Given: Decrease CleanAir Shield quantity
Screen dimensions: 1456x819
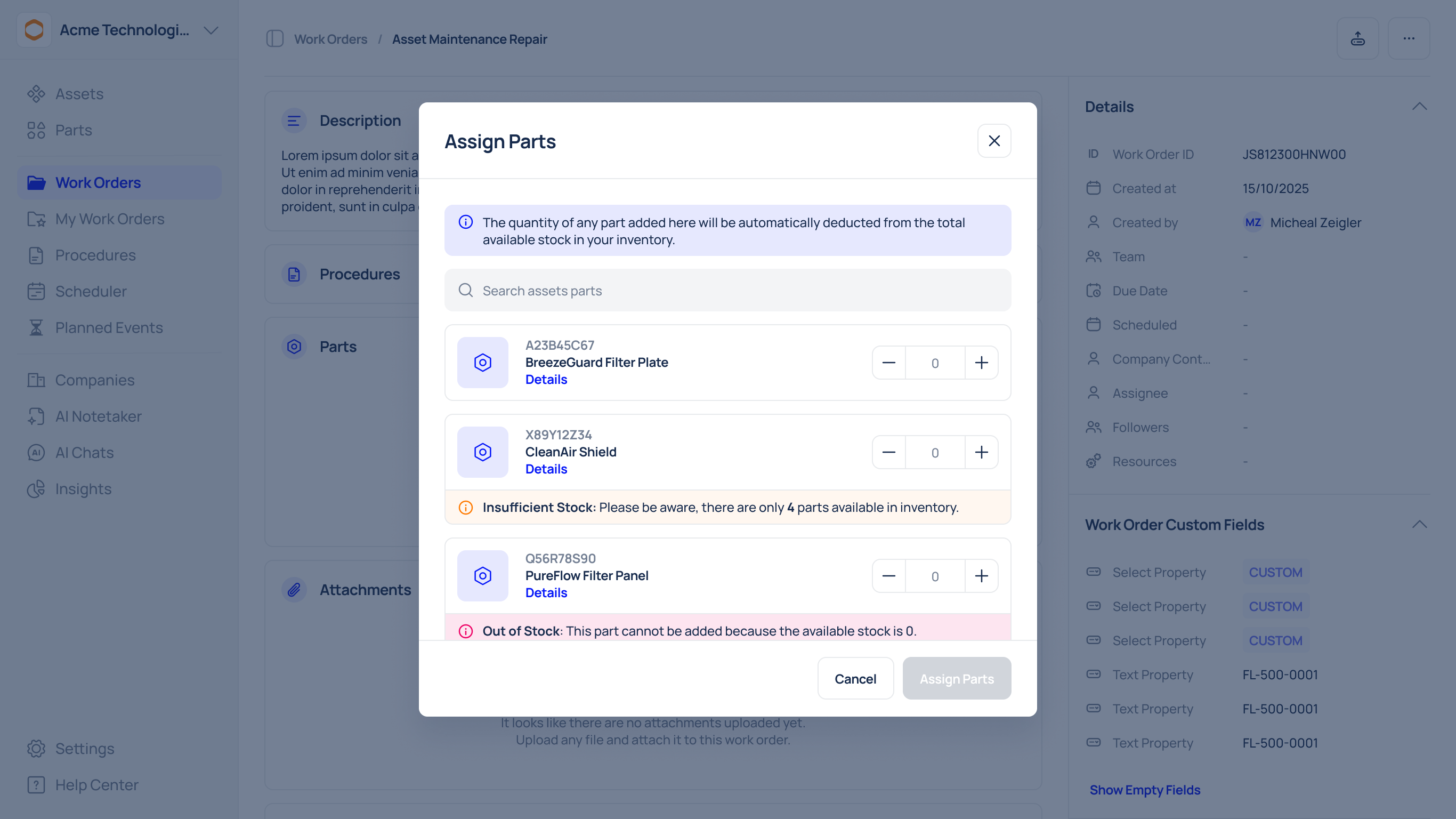Looking at the screenshot, I should 888,453.
